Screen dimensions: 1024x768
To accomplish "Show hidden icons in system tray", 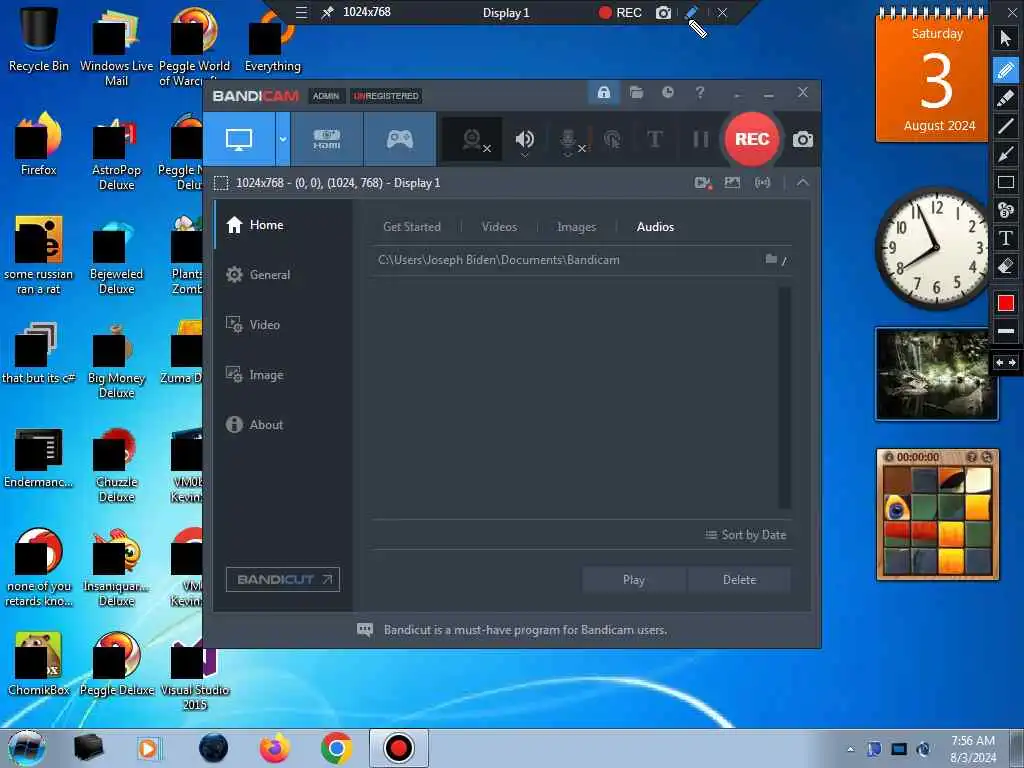I will tap(850, 749).
